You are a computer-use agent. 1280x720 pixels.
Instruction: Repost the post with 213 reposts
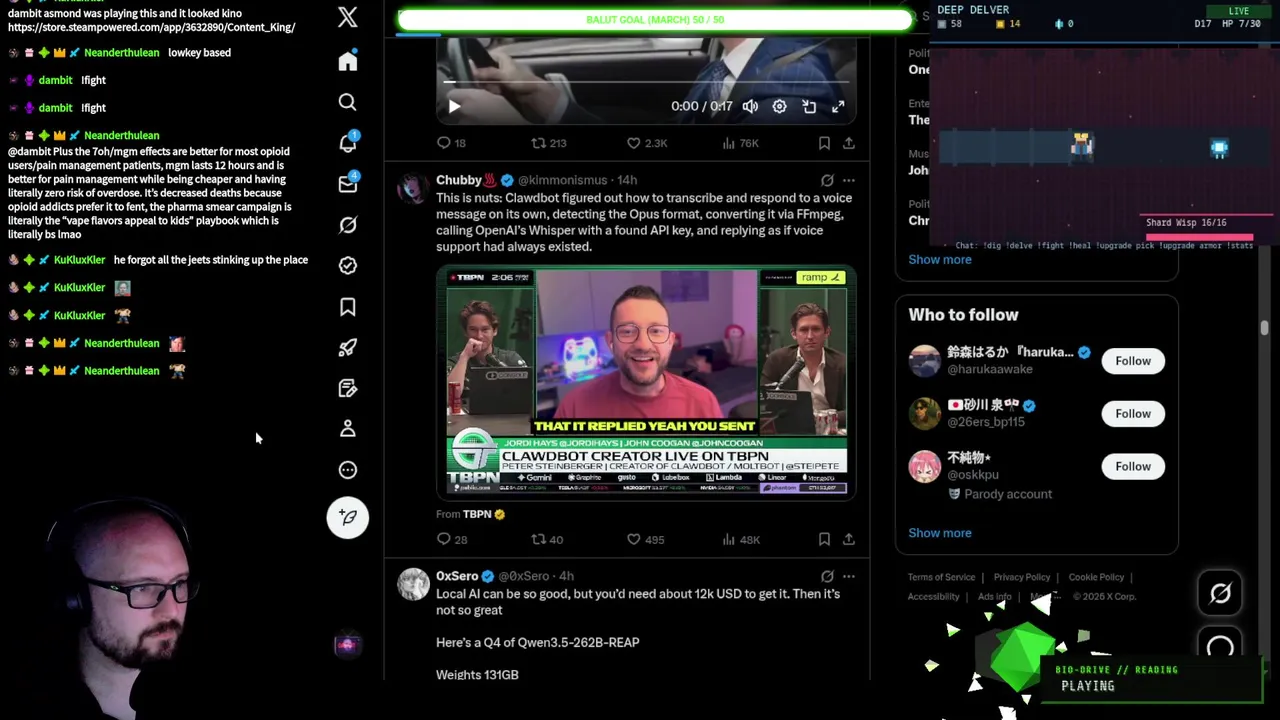coord(549,143)
